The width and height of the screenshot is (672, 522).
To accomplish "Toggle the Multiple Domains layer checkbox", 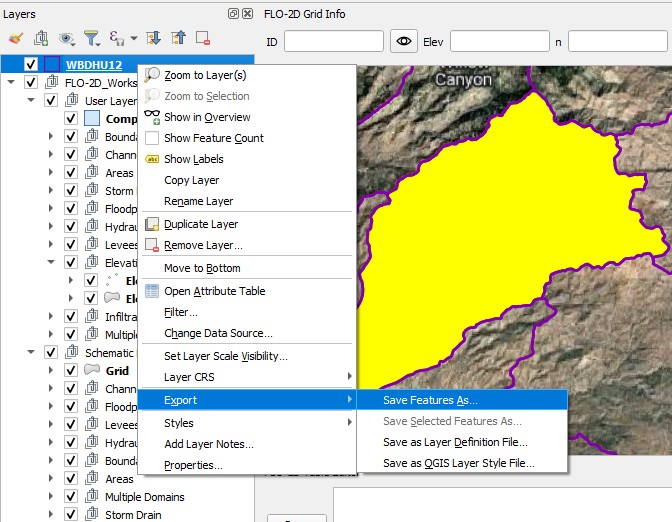I will pyautogui.click(x=71, y=497).
